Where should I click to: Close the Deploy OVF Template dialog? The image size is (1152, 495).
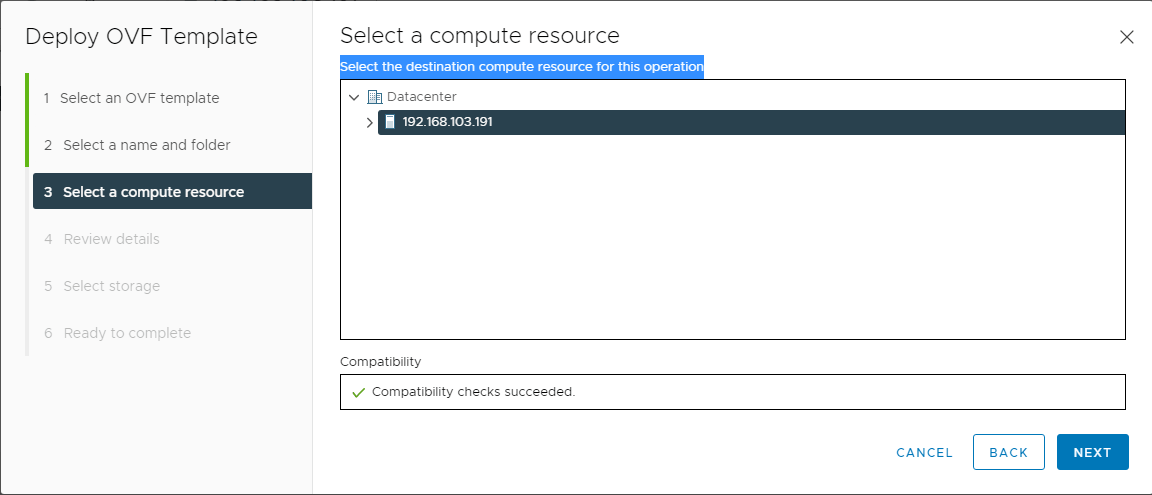tap(1126, 37)
